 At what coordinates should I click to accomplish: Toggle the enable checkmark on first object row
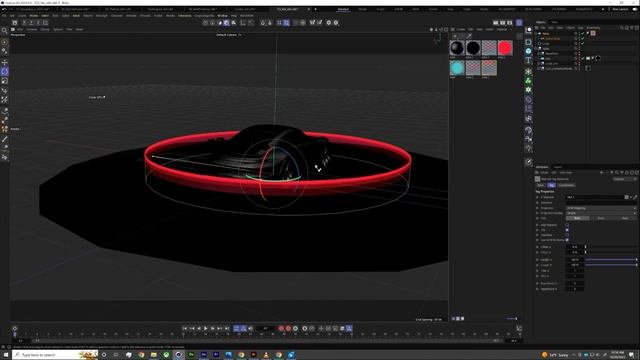582,33
